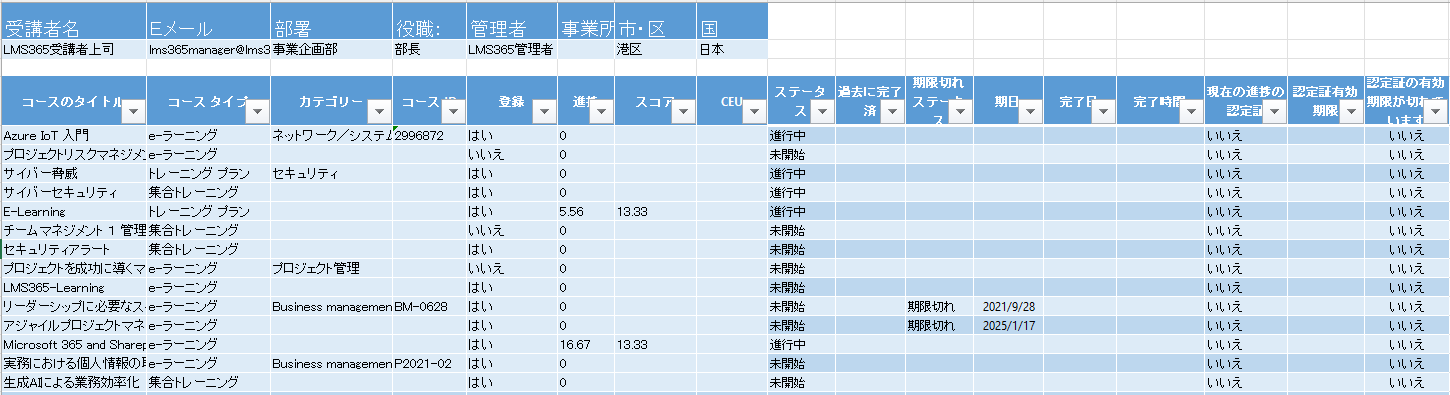Viewport: 1450px width, 395px height.
Task: Click the course ID cell BM-0628
Action: (x=429, y=306)
